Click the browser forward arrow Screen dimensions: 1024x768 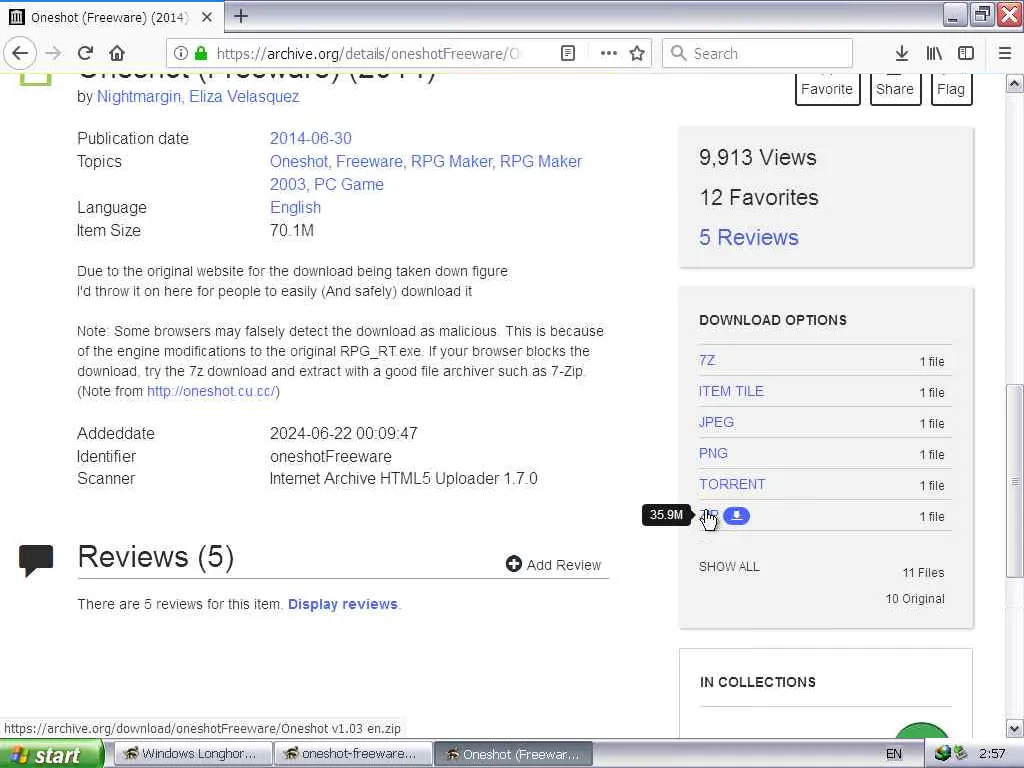[x=54, y=53]
